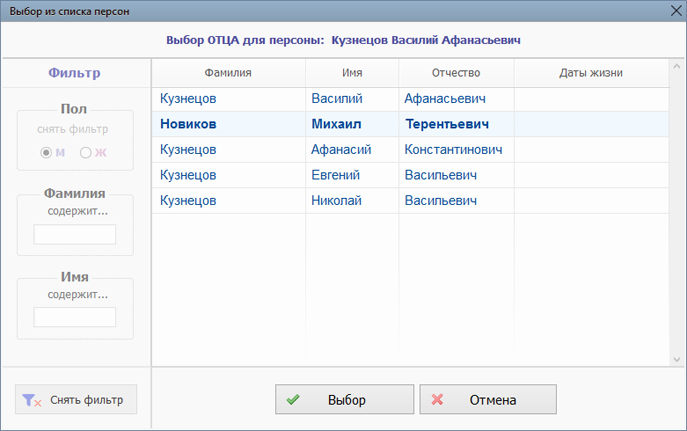Screen dimensions: 687x431
Task: Select surname Кузнецов in the Василий row
Action: point(188,99)
